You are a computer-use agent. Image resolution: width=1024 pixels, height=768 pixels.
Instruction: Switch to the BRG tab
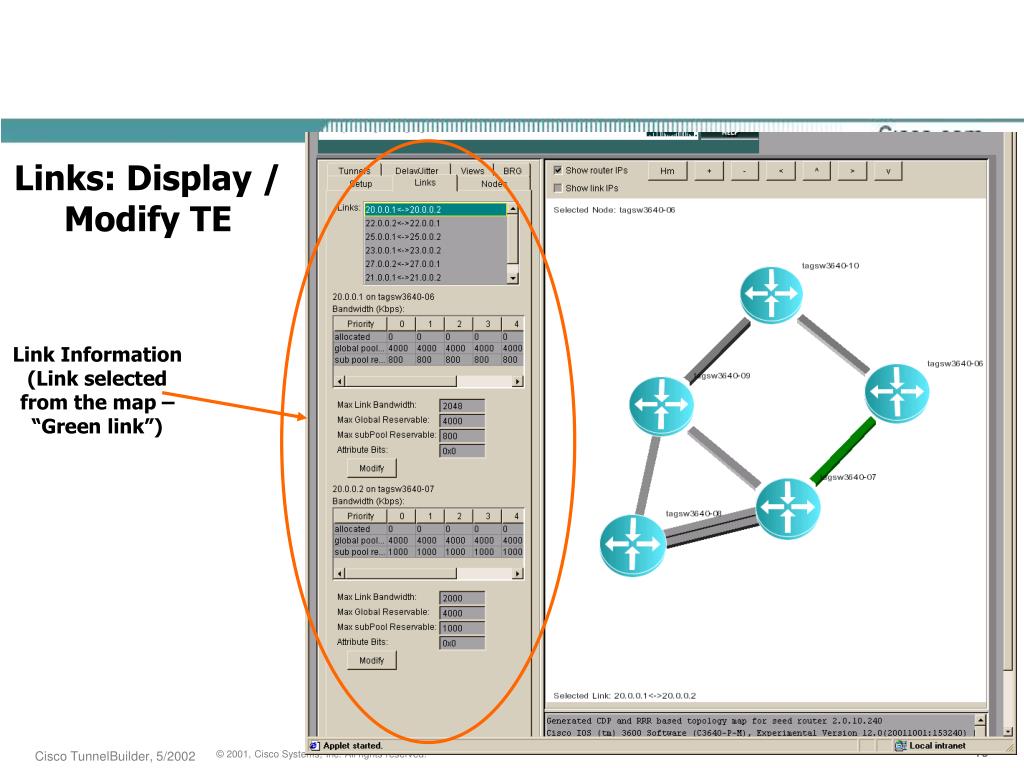point(513,170)
